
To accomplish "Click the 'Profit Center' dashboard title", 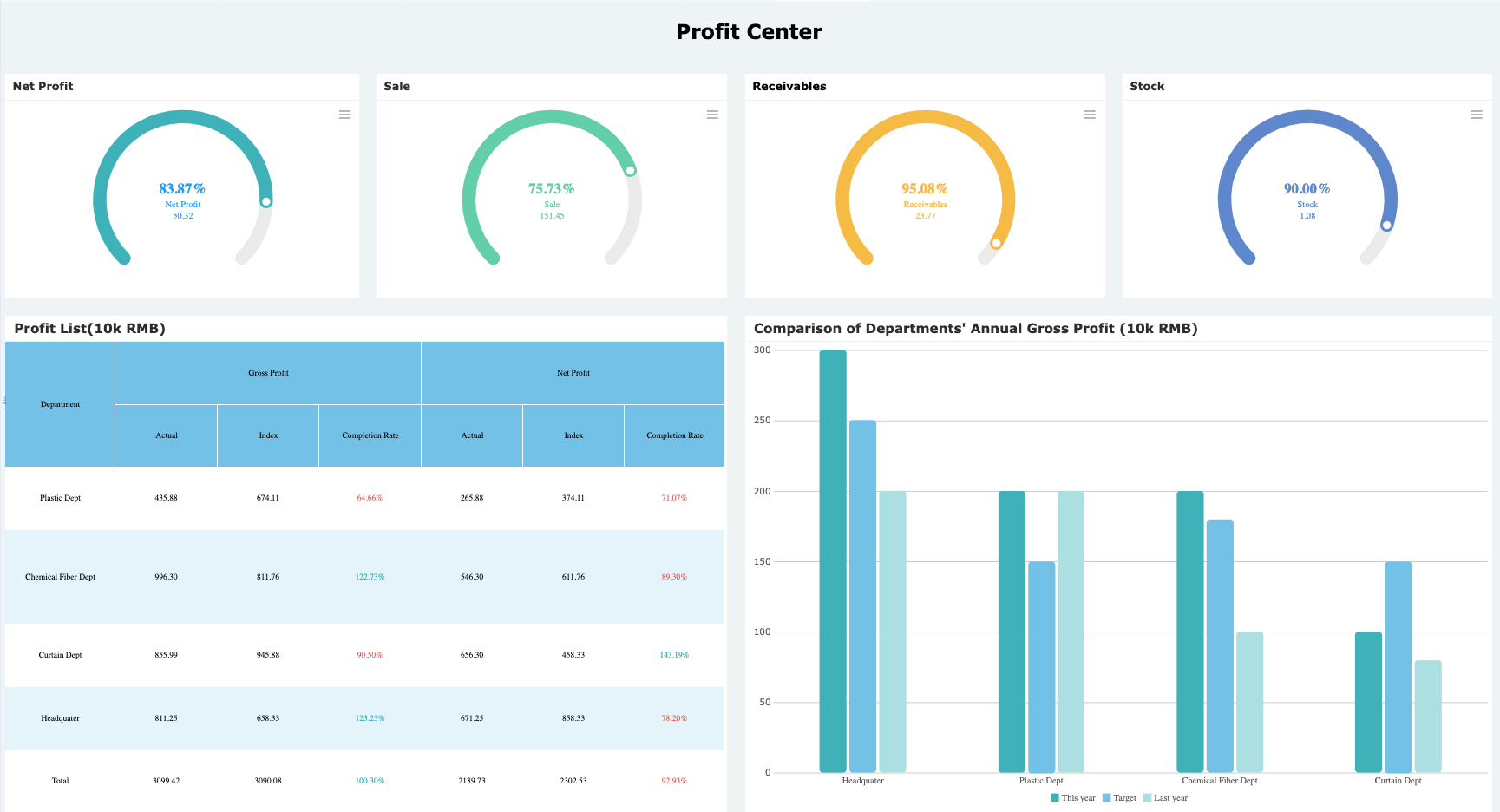I will point(750,32).
